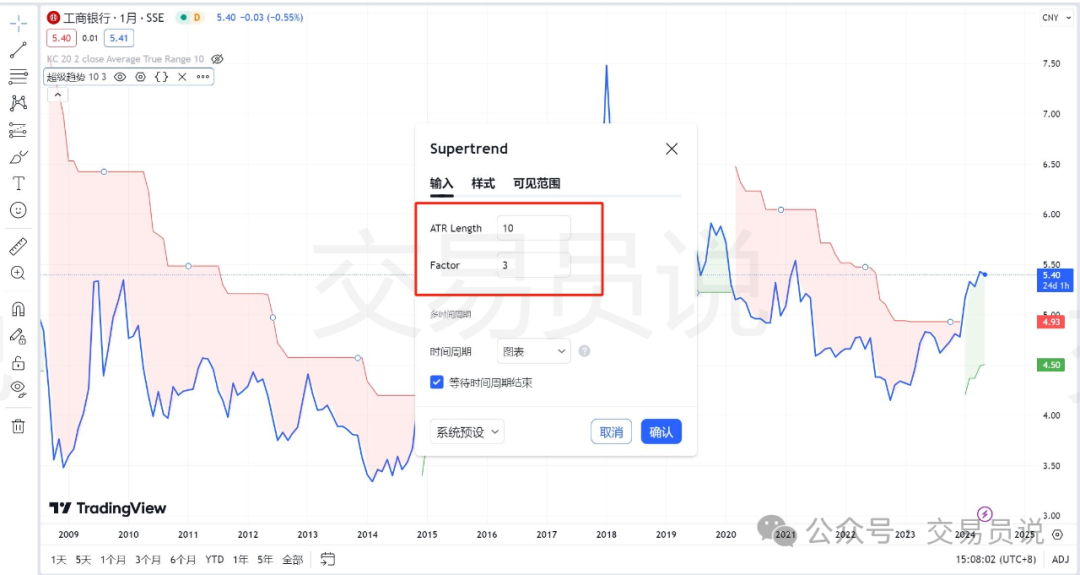Show the hidden KC indicator
The width and height of the screenshot is (1080, 575).
[x=218, y=59]
